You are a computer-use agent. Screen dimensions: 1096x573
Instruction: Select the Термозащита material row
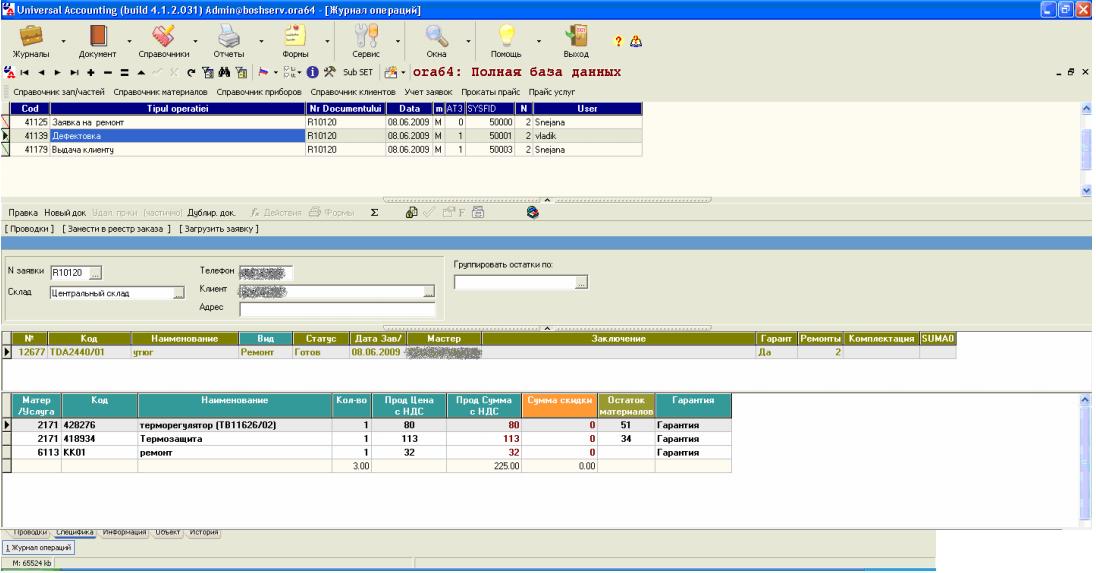[371, 439]
